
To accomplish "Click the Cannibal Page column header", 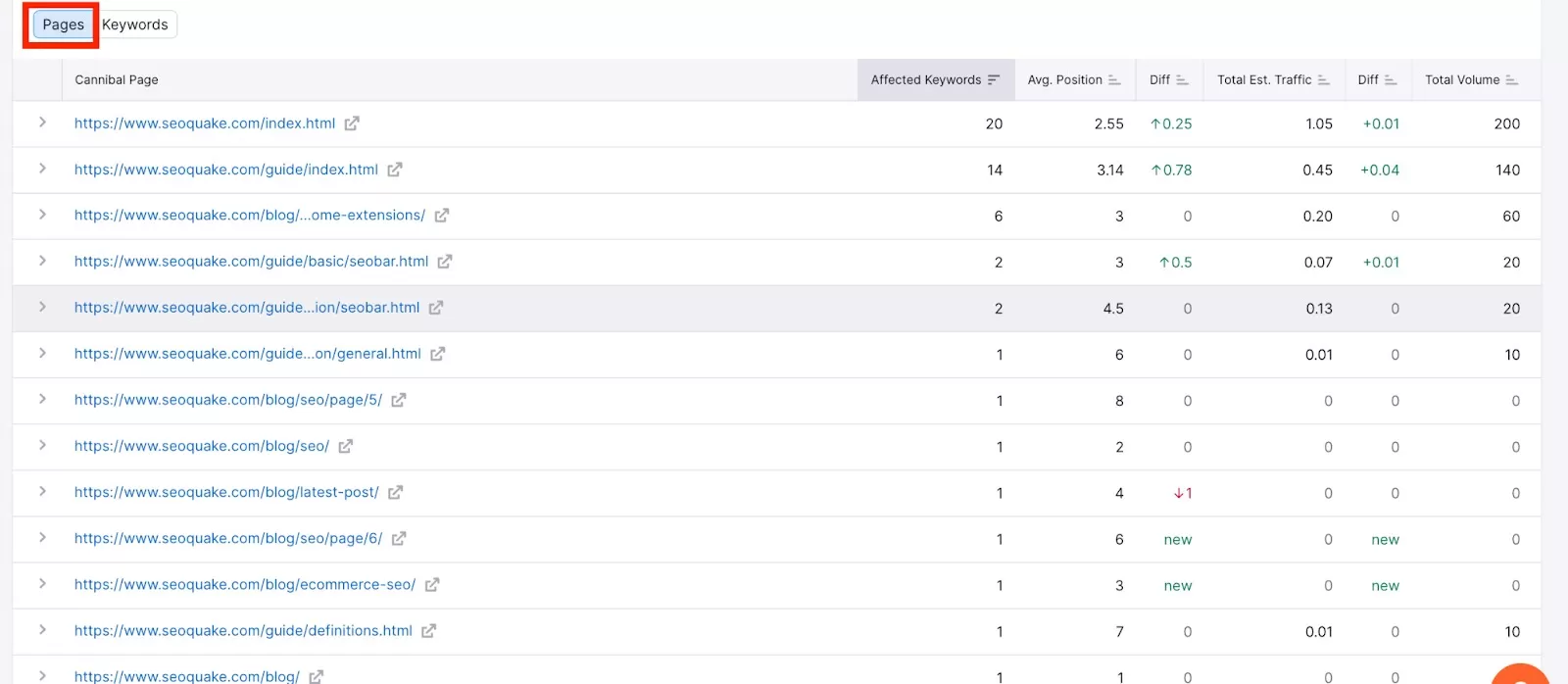I will coord(117,80).
